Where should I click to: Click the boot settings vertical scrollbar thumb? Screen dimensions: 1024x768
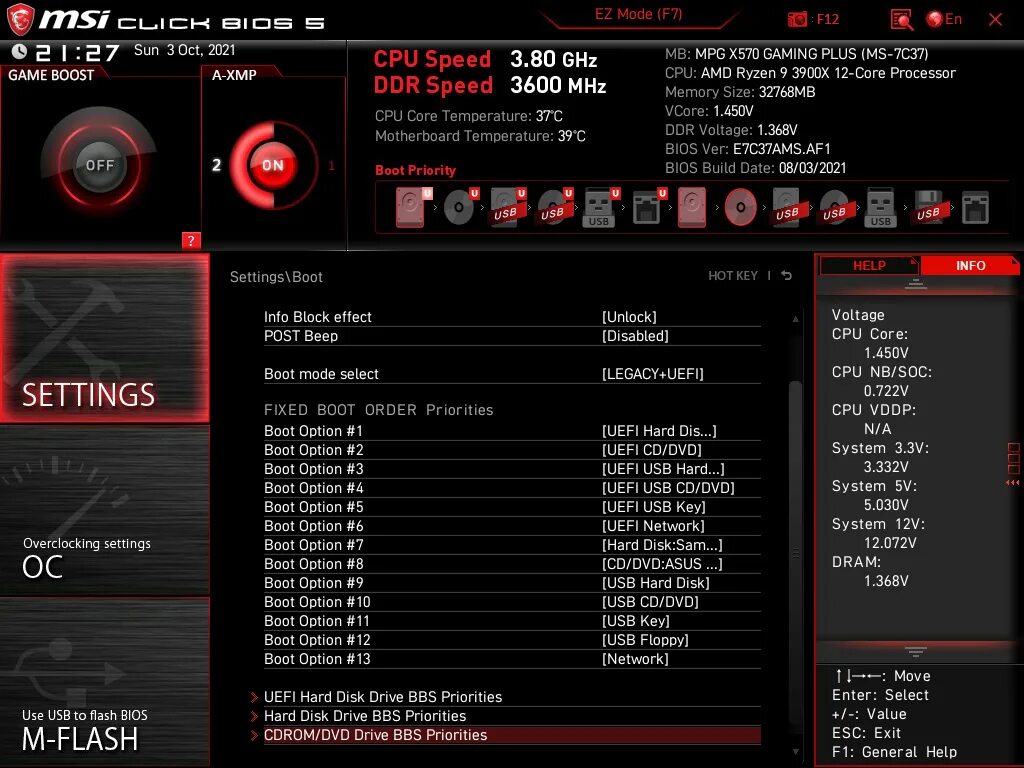click(795, 552)
